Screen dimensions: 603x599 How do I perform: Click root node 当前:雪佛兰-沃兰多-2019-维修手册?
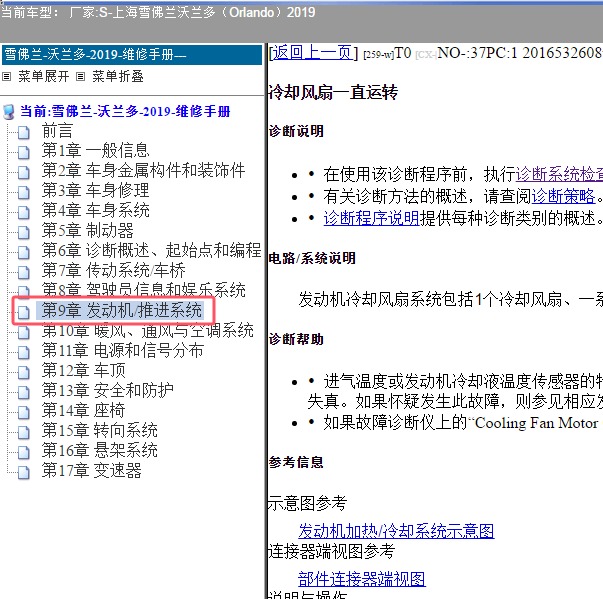click(x=125, y=111)
